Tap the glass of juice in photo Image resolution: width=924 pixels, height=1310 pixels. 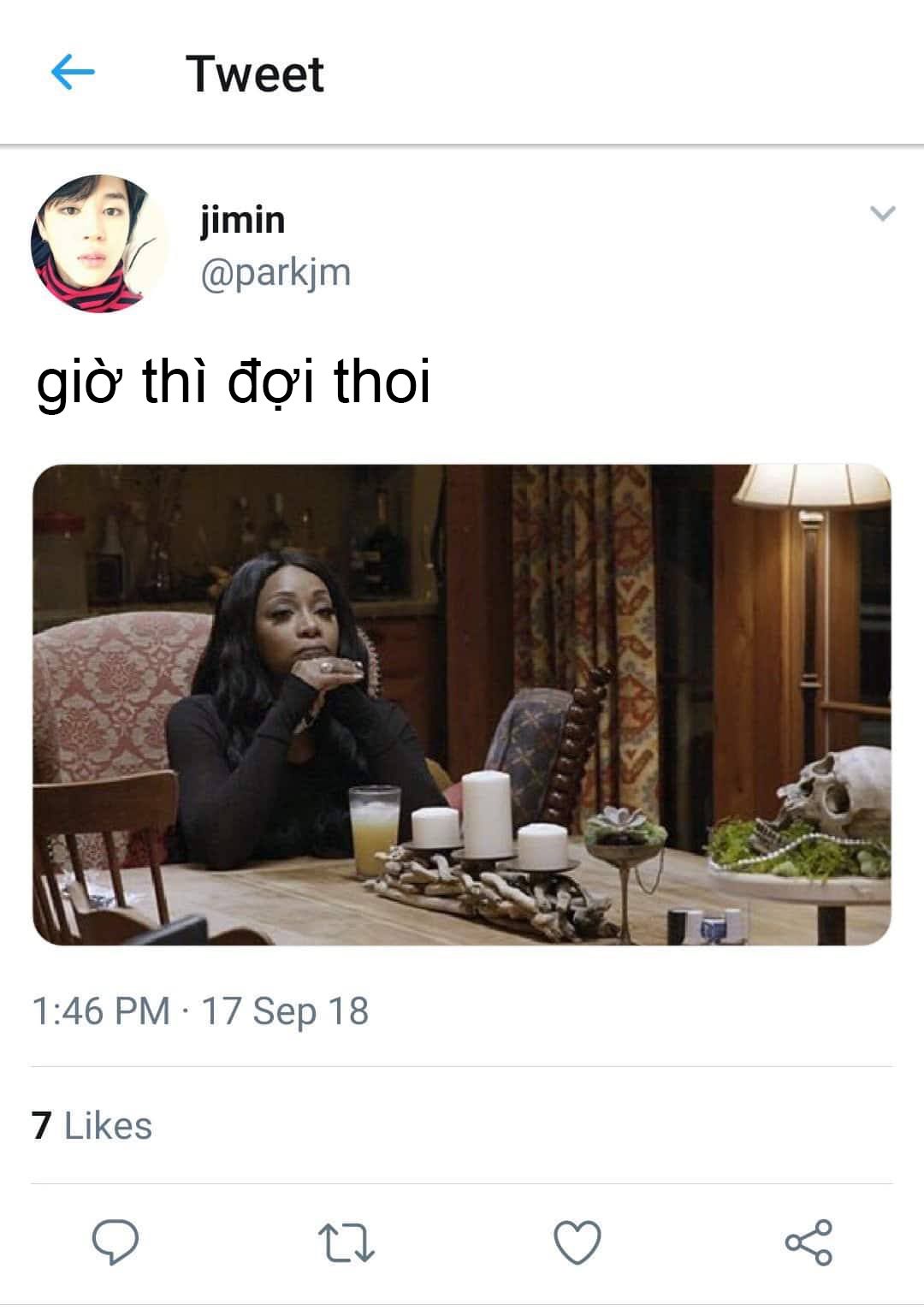[374, 830]
